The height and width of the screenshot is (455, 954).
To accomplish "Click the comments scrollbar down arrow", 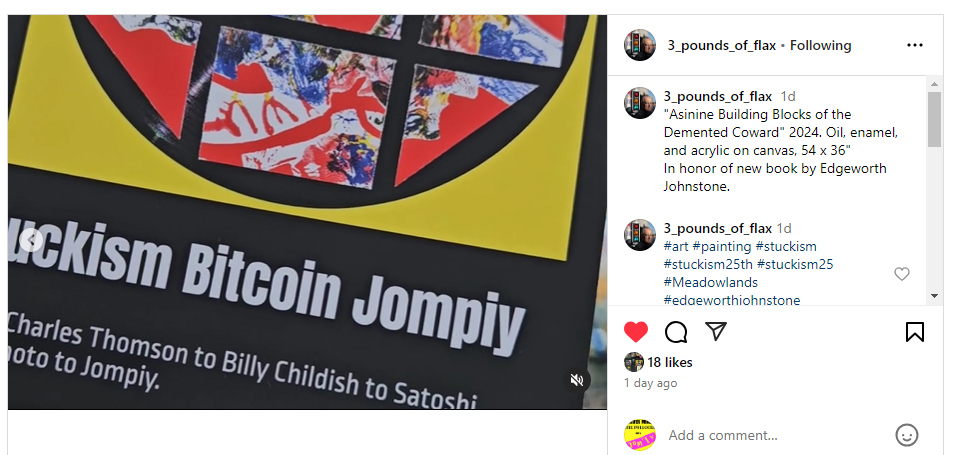I will [935, 296].
